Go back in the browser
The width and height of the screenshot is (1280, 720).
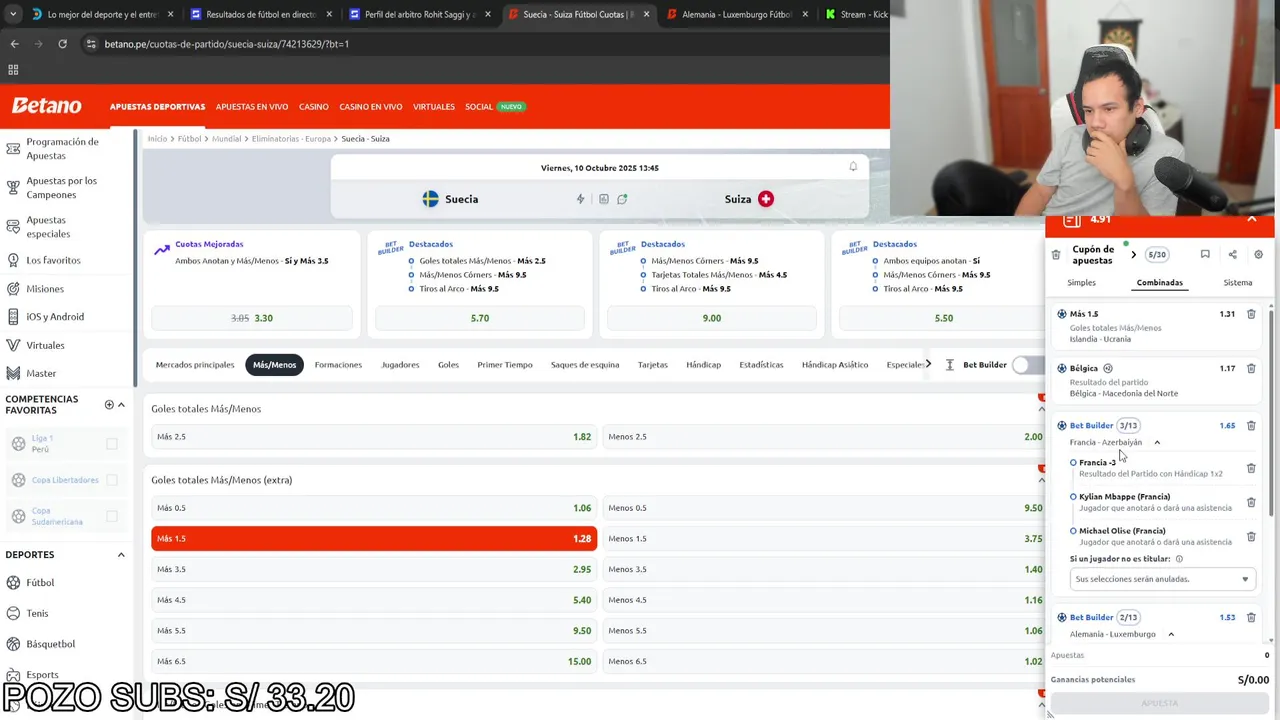coord(14,44)
